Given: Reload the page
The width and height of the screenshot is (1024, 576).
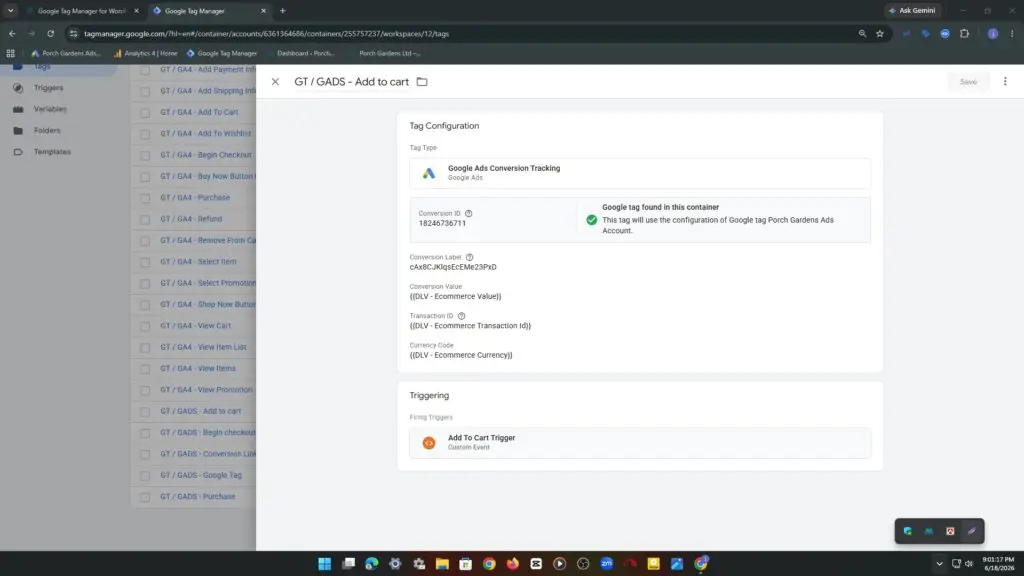Looking at the screenshot, I should [50, 33].
